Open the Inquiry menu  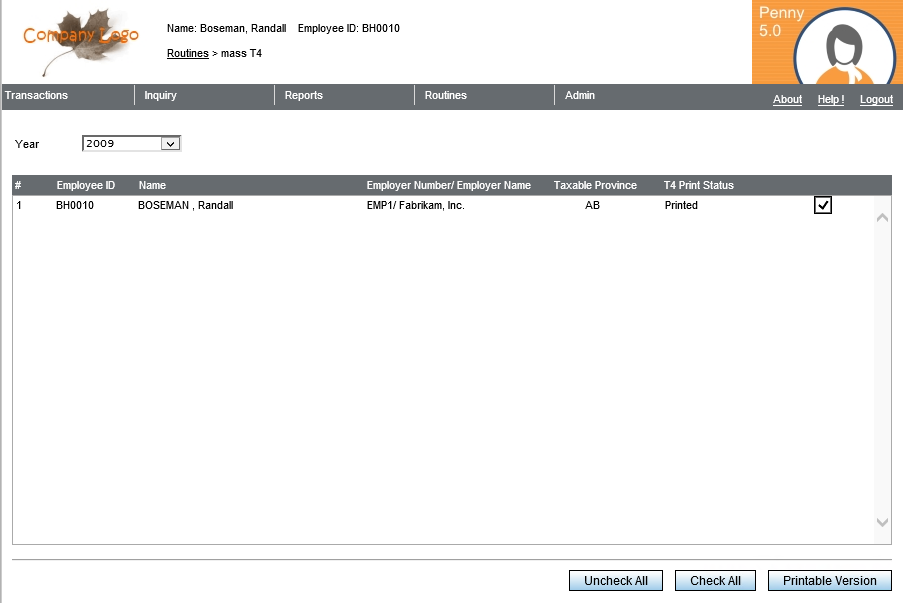point(160,96)
